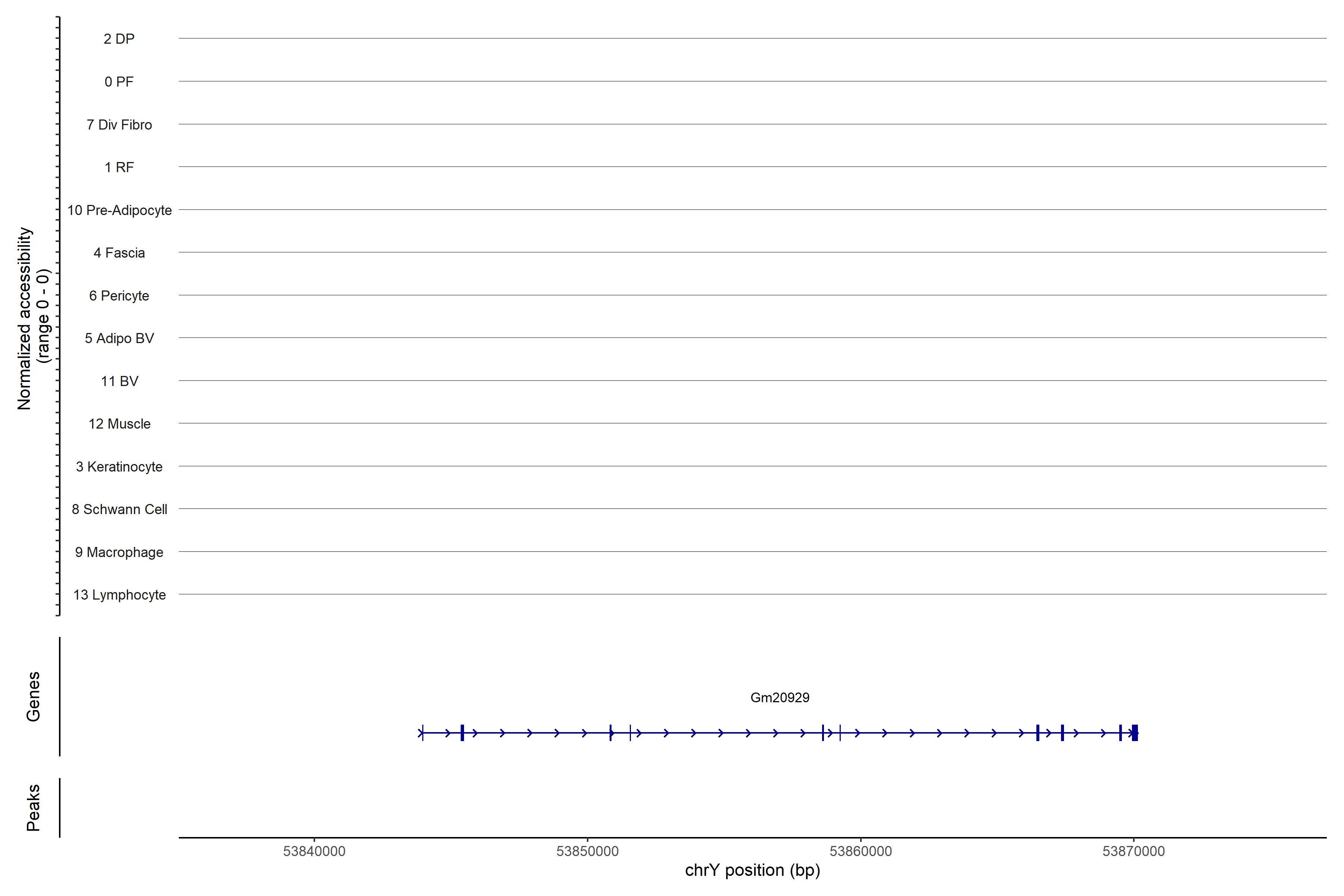The width and height of the screenshot is (1344, 896).
Task: Click the thick last exon of Gm20929
Action: (x=1135, y=732)
